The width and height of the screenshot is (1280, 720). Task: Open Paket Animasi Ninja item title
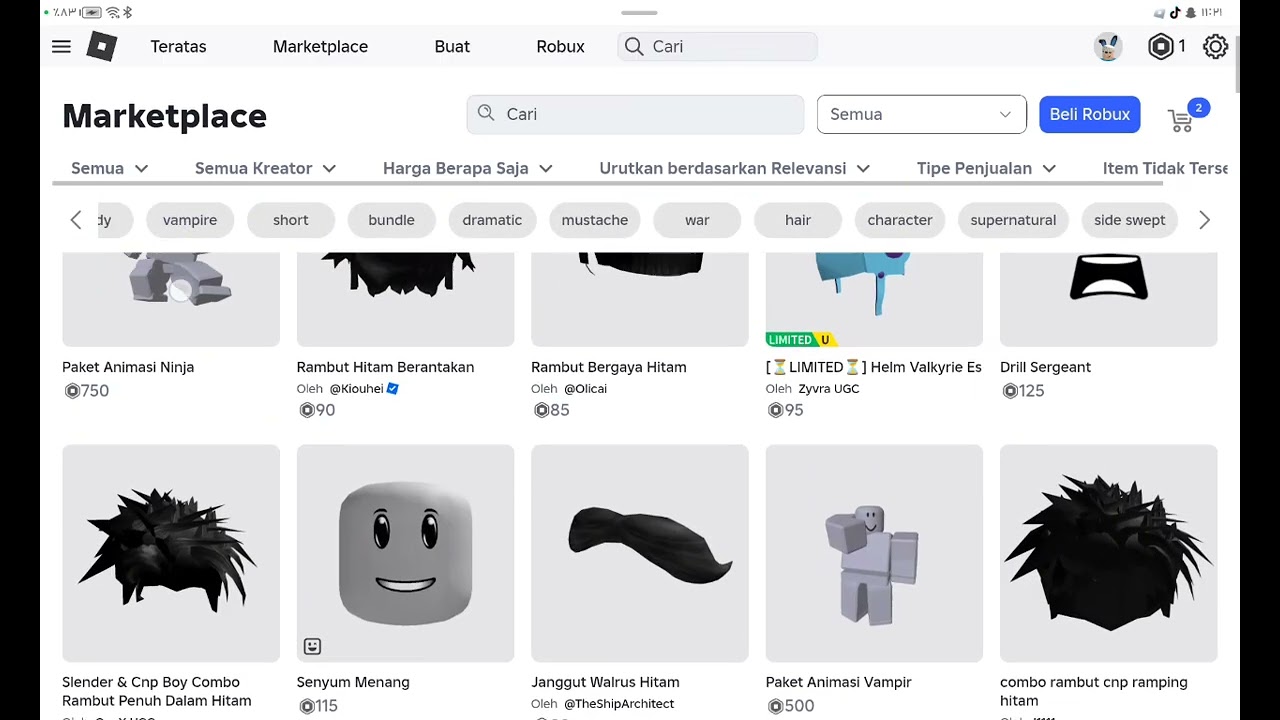(128, 367)
